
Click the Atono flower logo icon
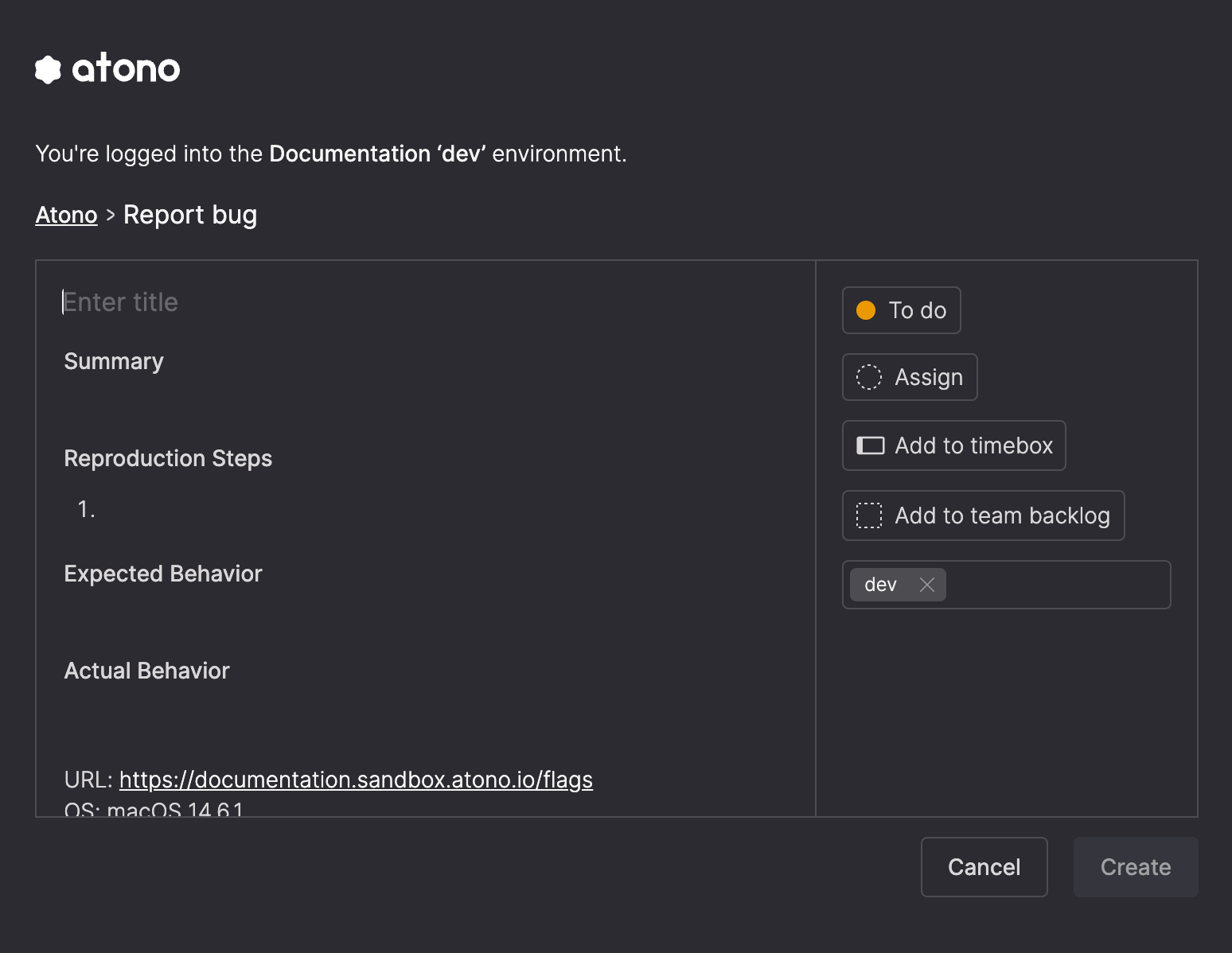48,69
